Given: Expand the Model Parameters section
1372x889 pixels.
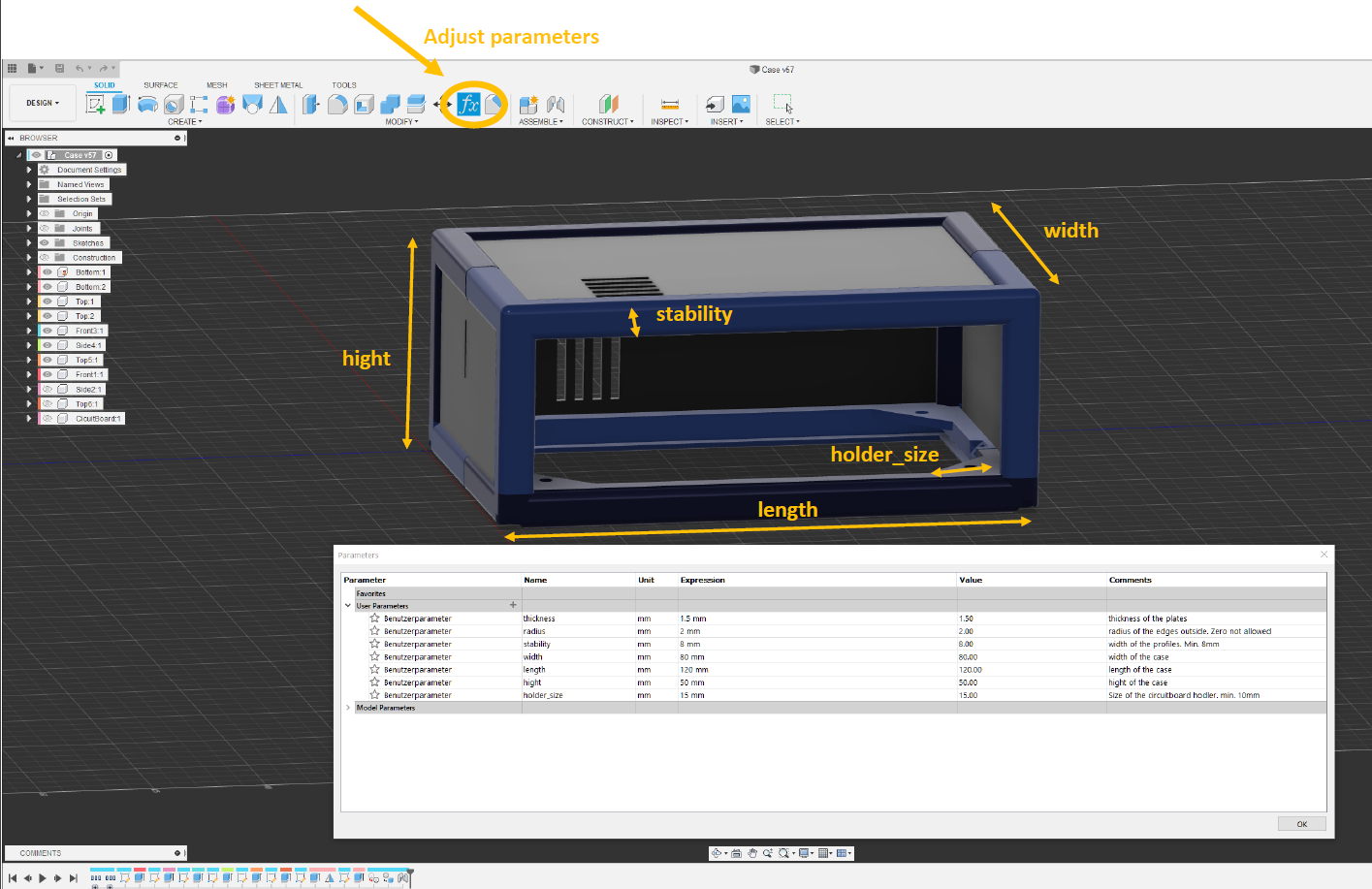Looking at the screenshot, I should [x=348, y=708].
